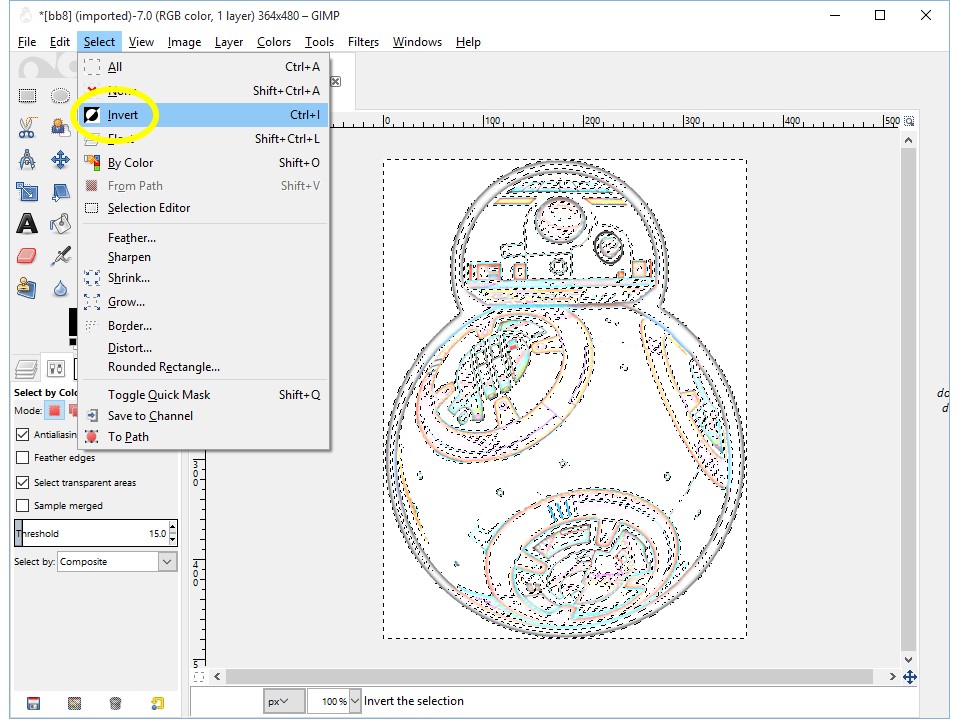This screenshot has height=720, width=960.
Task: Uncheck Select transparent areas
Action: coord(23,482)
